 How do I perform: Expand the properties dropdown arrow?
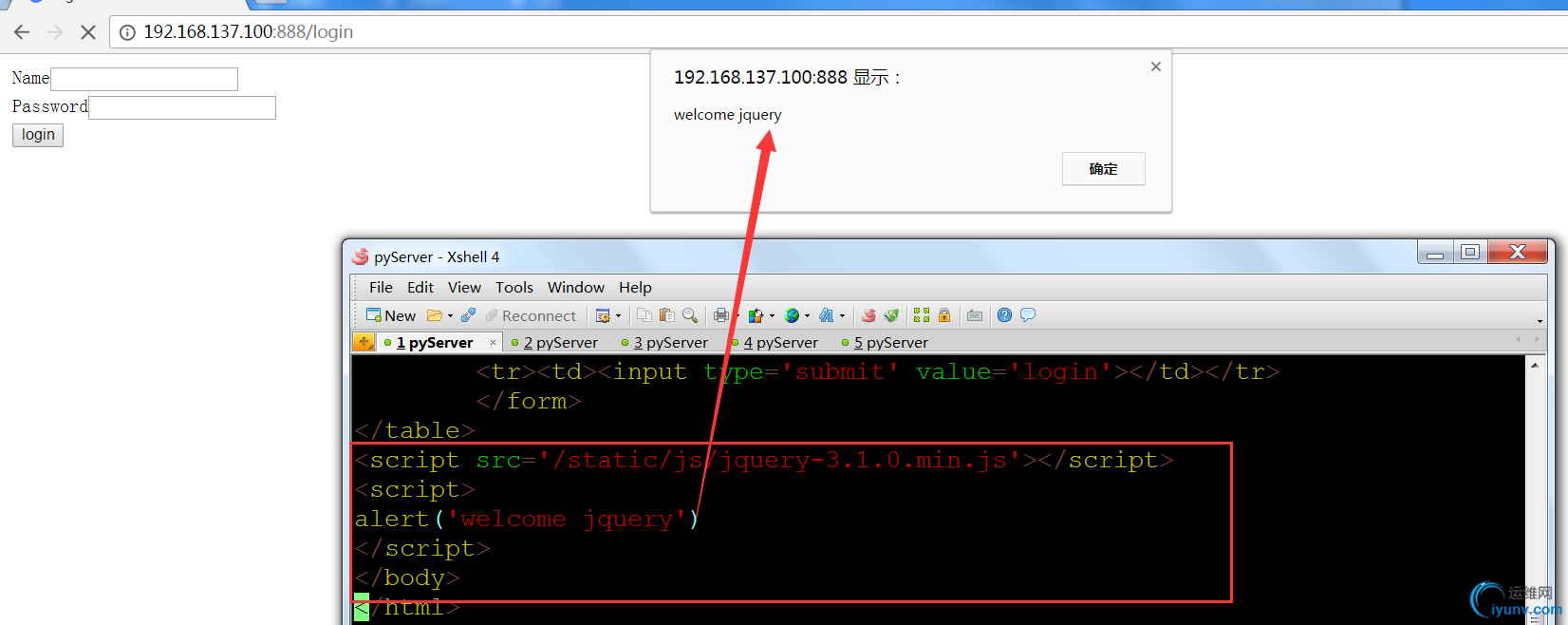(x=618, y=316)
